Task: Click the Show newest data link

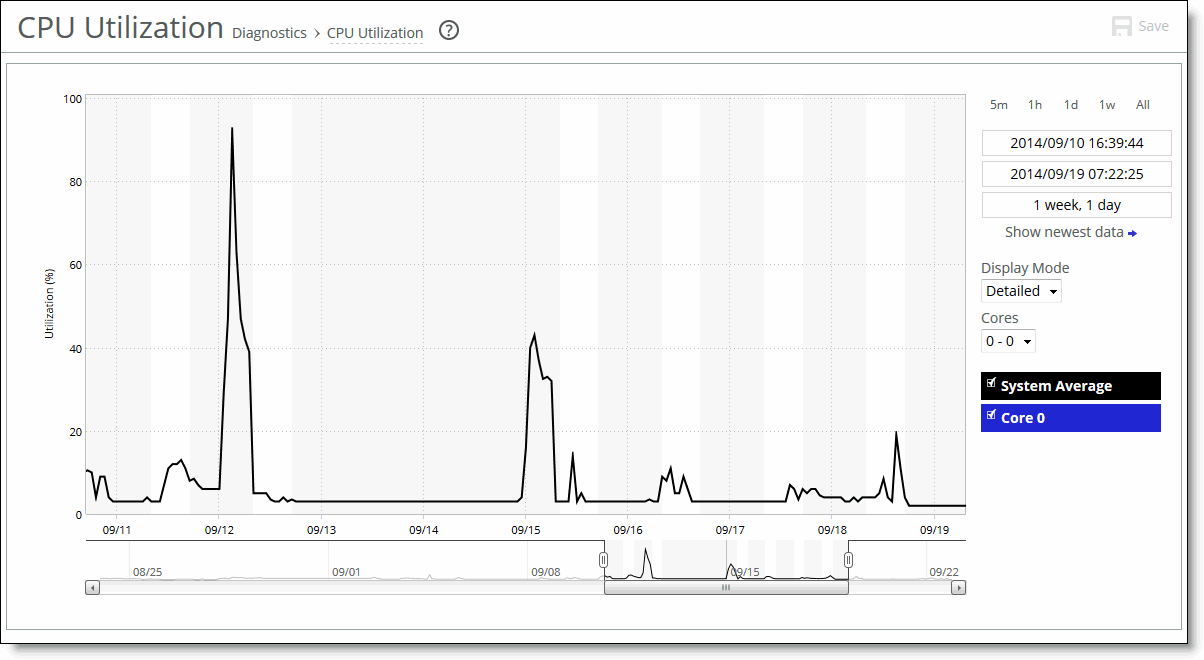Action: 1064,232
